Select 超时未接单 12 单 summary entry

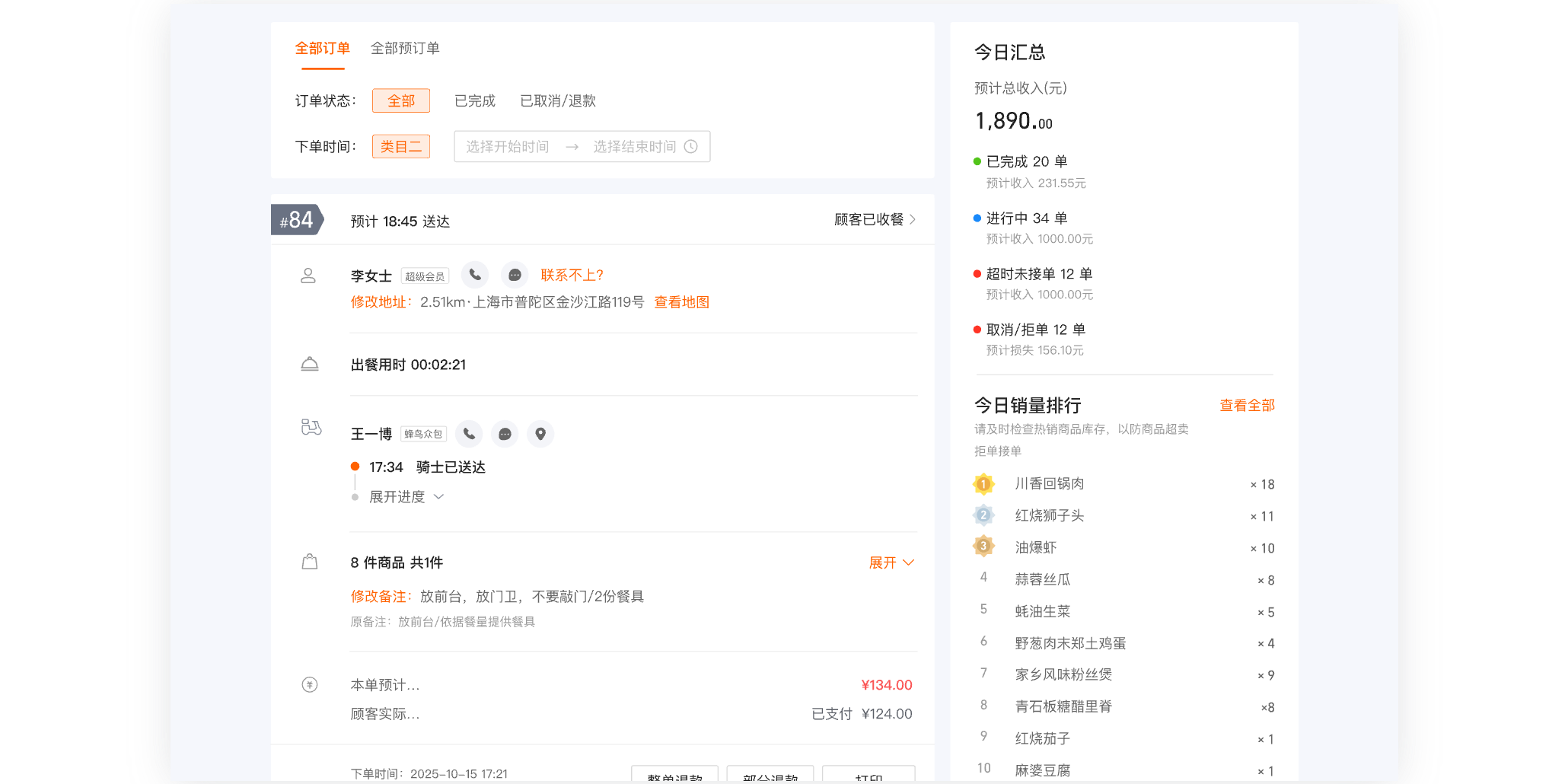point(1039,274)
